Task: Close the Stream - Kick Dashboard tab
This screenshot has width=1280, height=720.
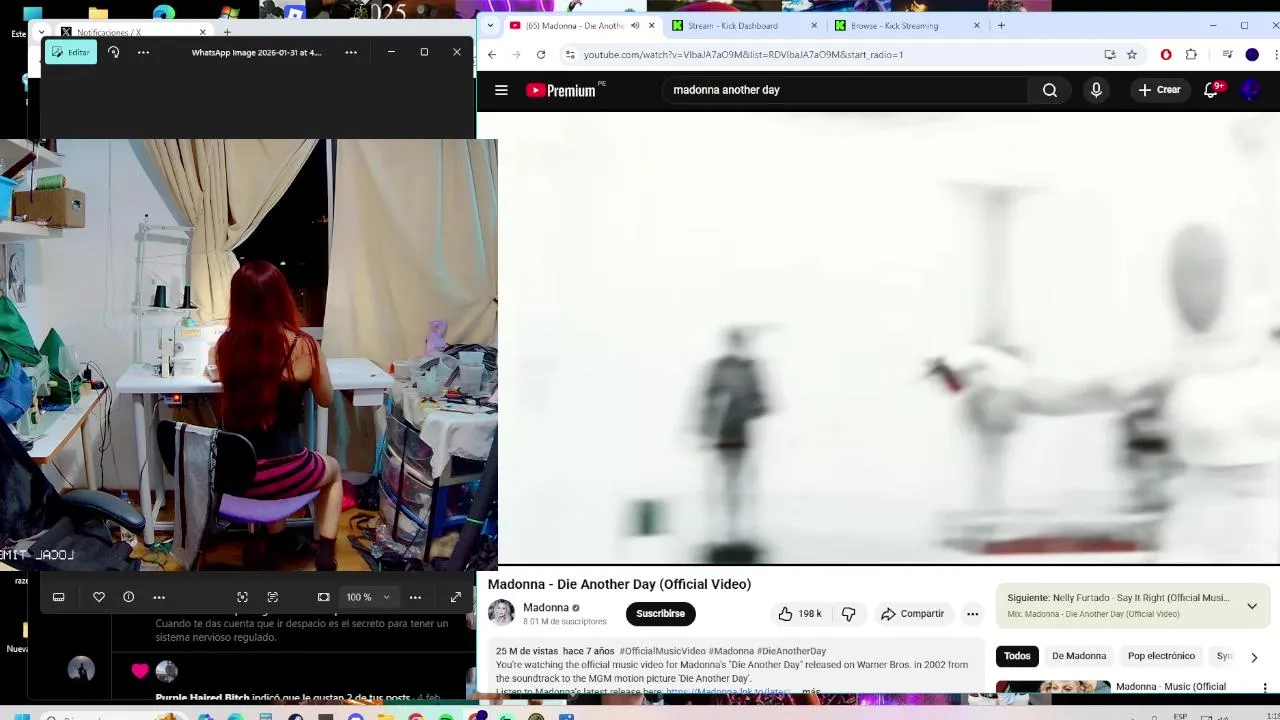Action: pos(814,26)
